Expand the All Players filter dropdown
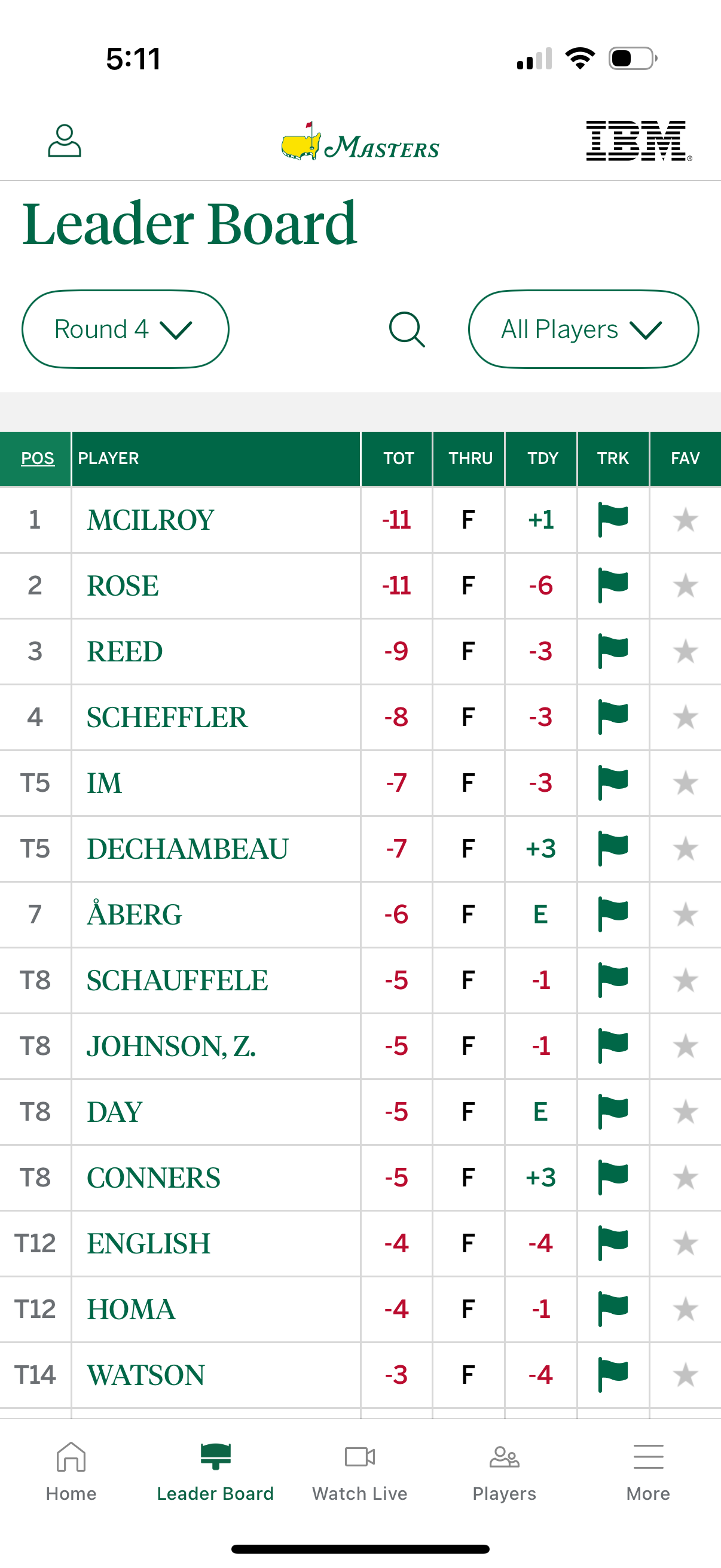Viewport: 721px width, 1568px height. click(582, 329)
